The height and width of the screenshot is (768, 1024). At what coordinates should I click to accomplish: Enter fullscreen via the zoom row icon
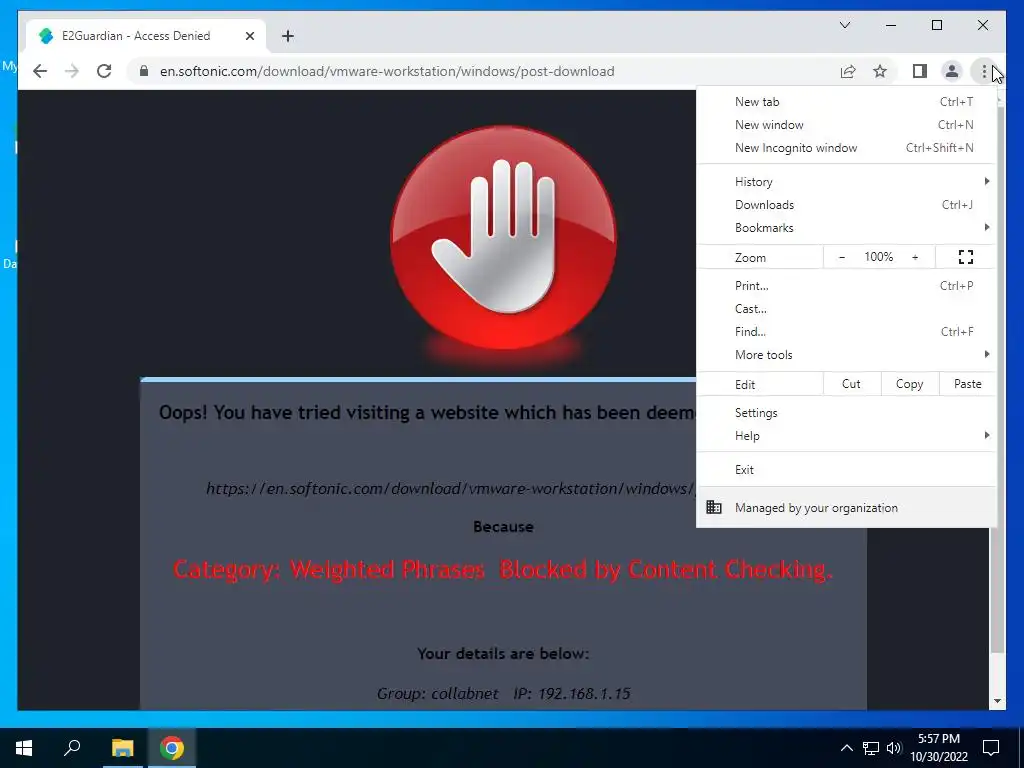pyautogui.click(x=966, y=257)
